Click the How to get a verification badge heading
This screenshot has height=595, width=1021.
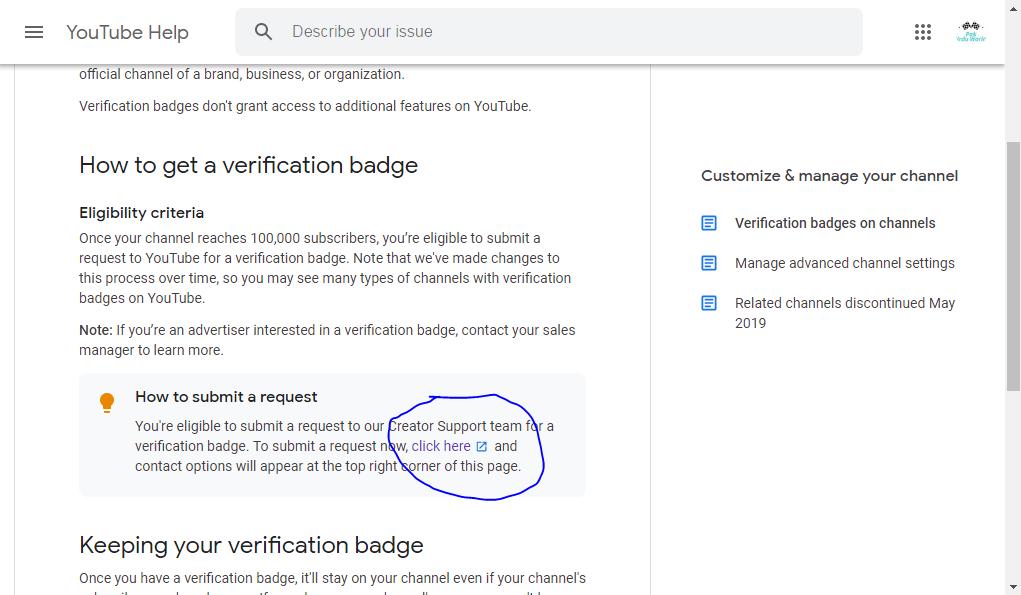pyautogui.click(x=248, y=165)
